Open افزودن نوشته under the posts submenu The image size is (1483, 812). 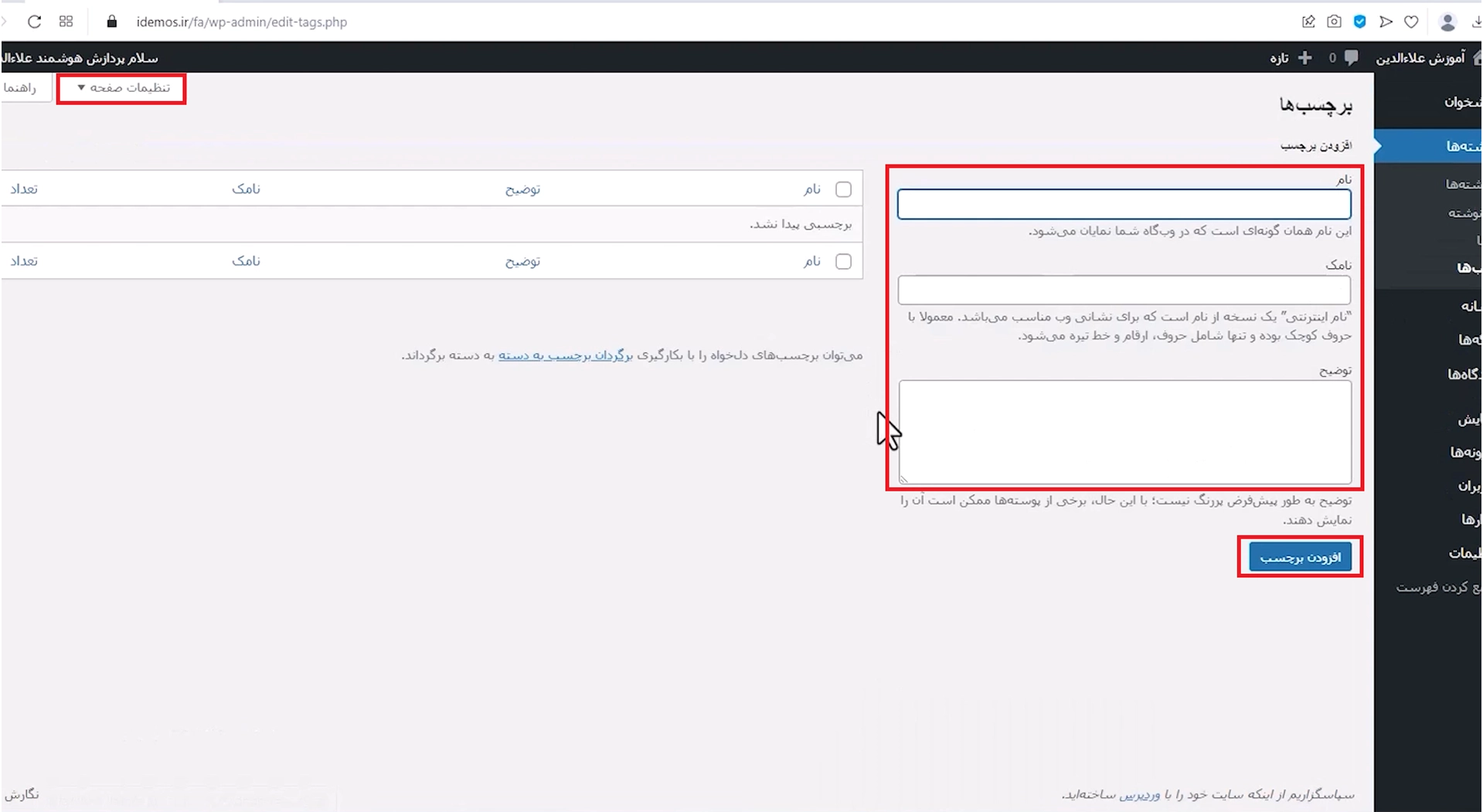click(x=1464, y=213)
